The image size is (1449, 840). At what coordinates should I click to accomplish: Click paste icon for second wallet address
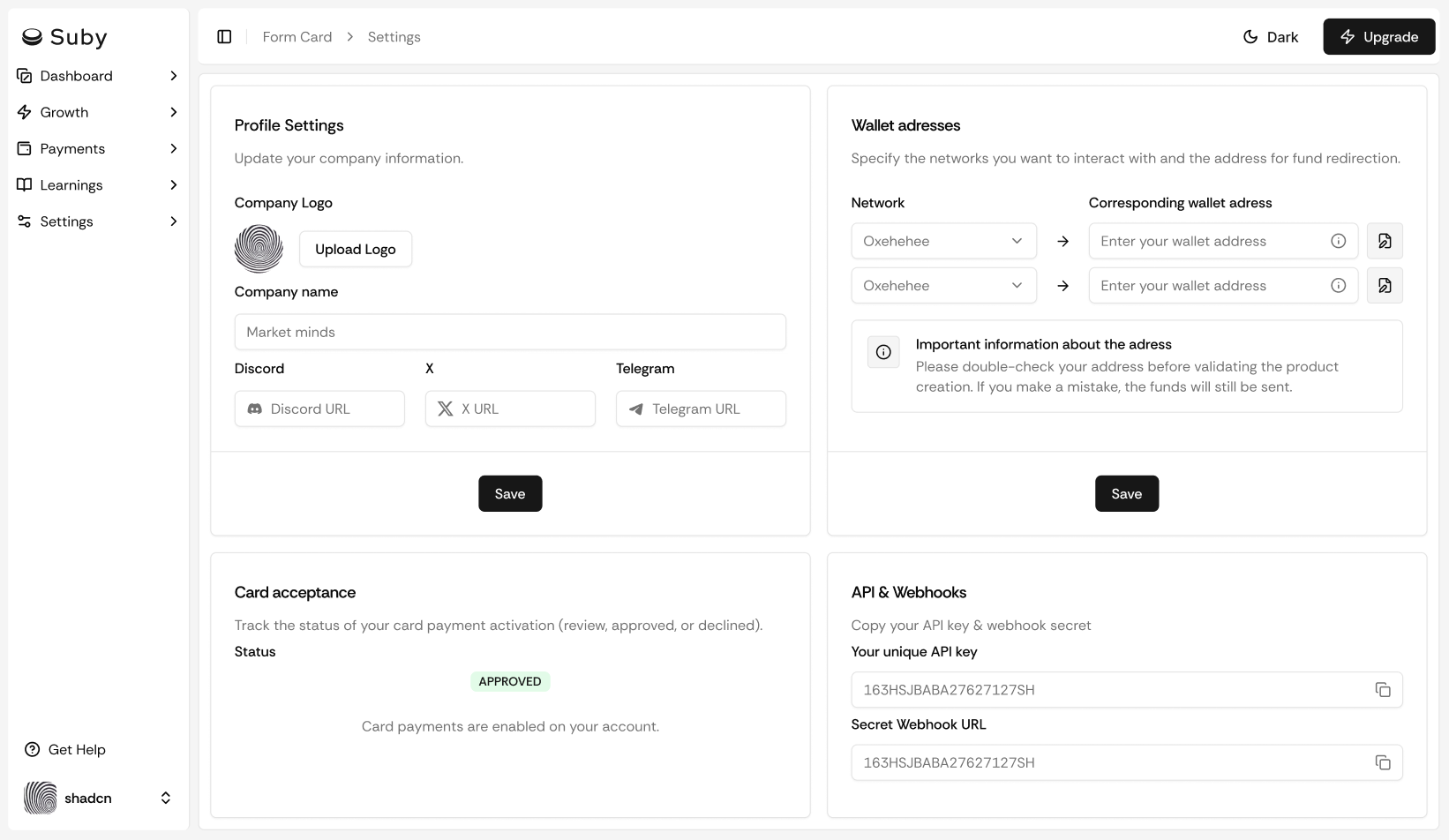point(1384,286)
